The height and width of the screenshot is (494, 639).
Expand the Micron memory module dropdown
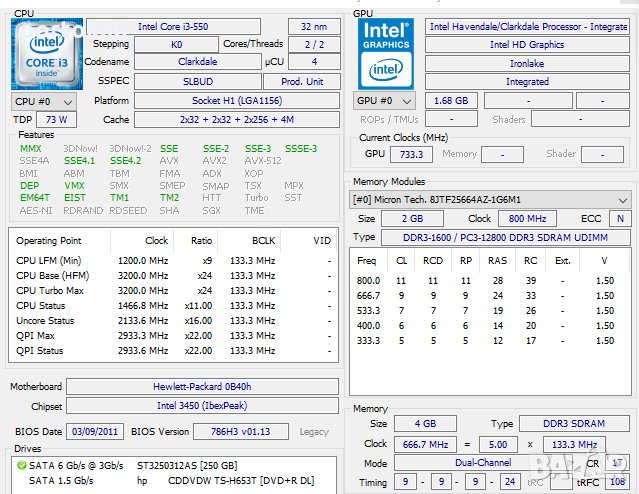point(492,200)
